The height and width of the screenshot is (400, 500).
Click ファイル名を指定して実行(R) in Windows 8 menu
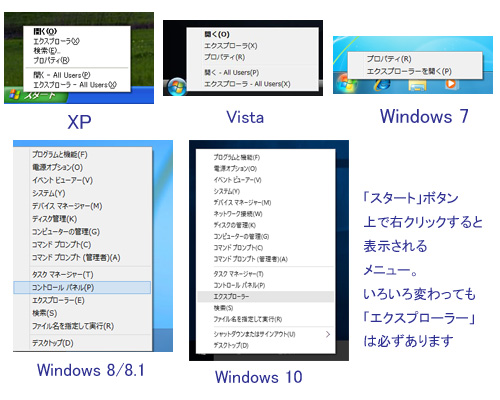[73, 326]
